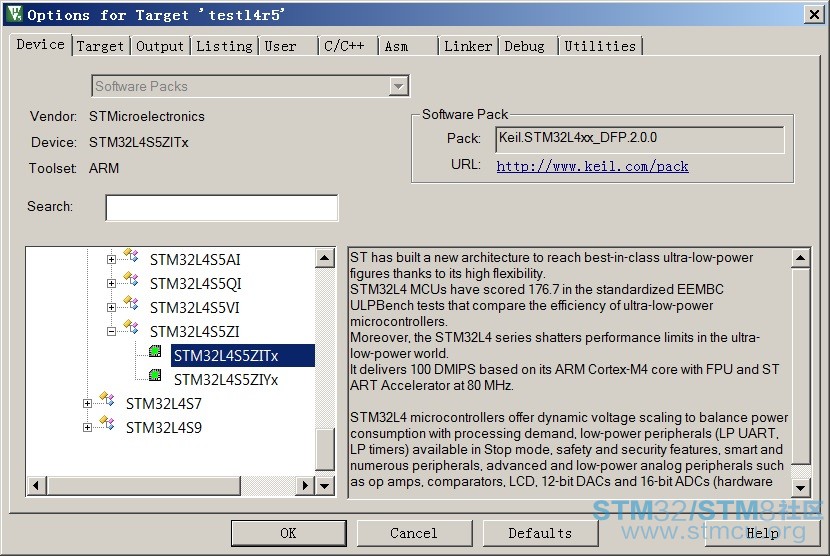The image size is (830, 556).
Task: Click the ARM toolset value
Action: [104, 168]
